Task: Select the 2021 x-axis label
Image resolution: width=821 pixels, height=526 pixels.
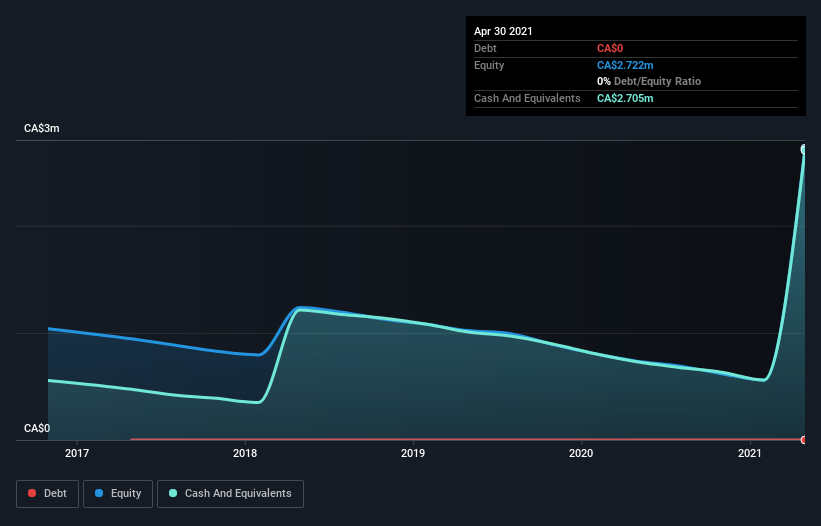Action: [749, 453]
